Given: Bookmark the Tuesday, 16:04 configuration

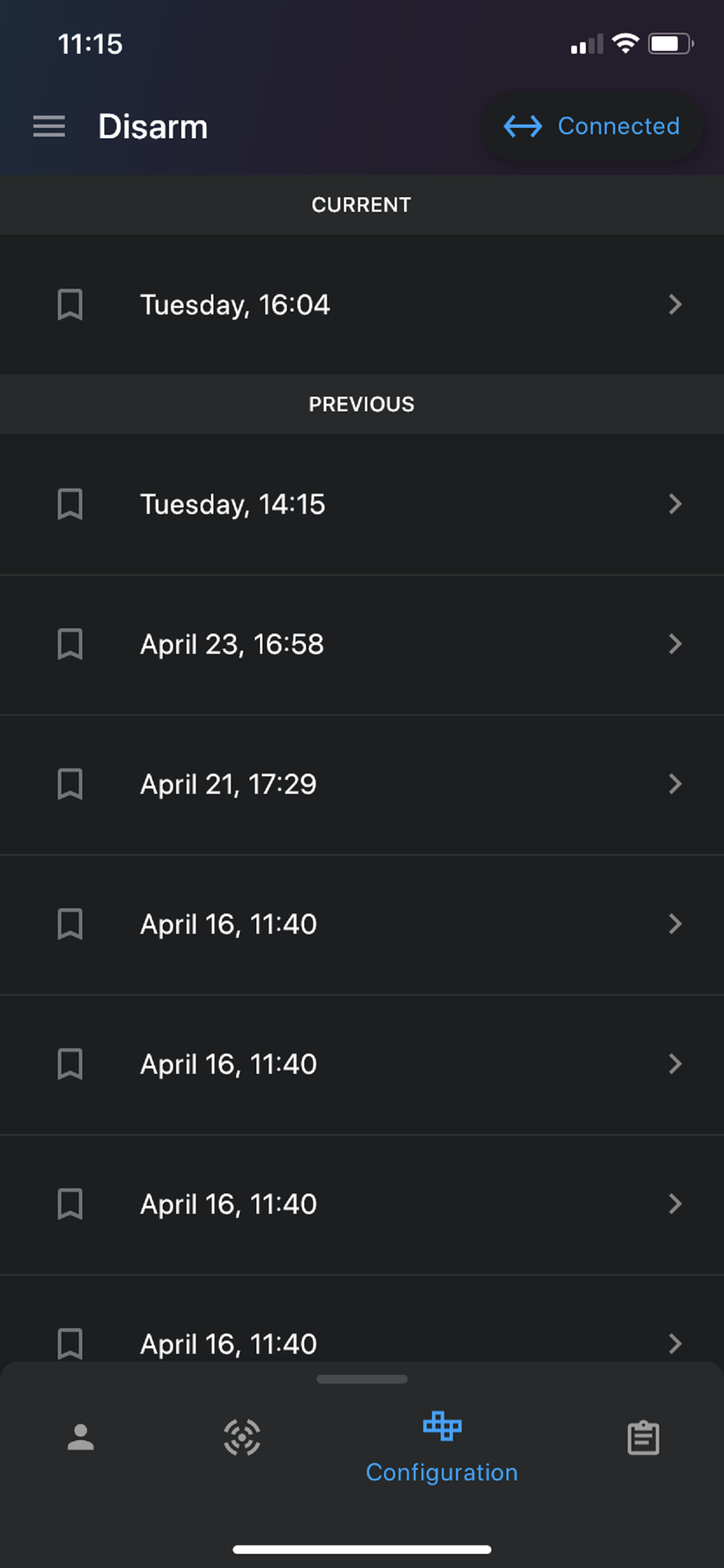Looking at the screenshot, I should (x=71, y=304).
